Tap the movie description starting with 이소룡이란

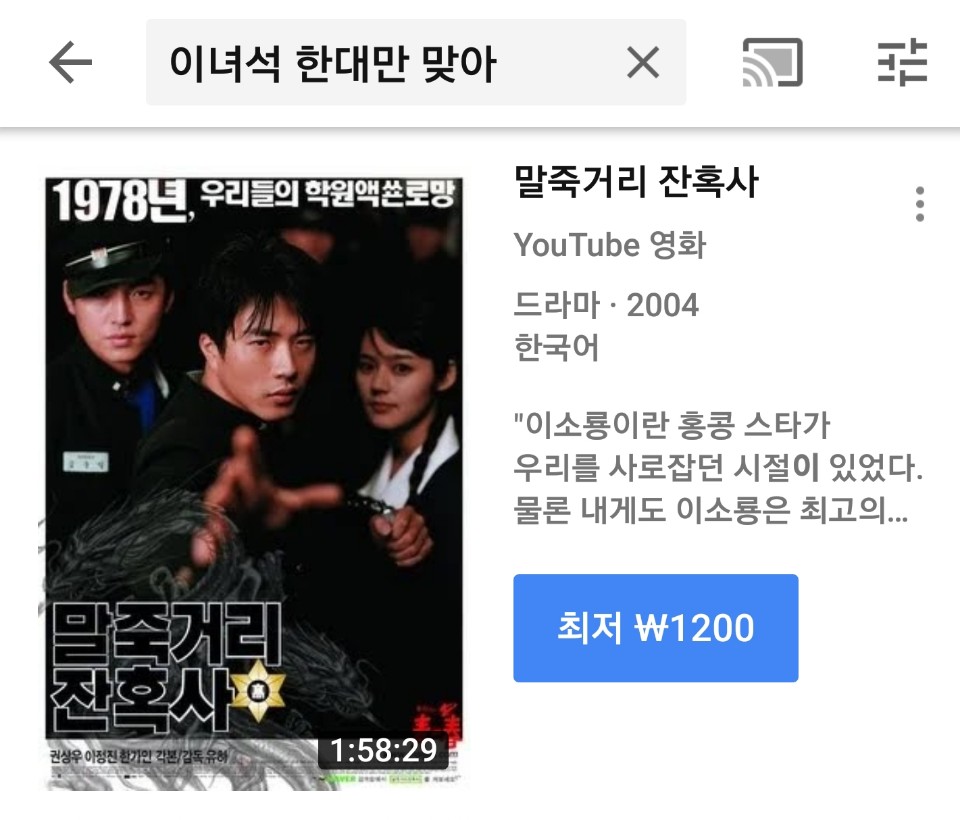pyautogui.click(x=718, y=468)
